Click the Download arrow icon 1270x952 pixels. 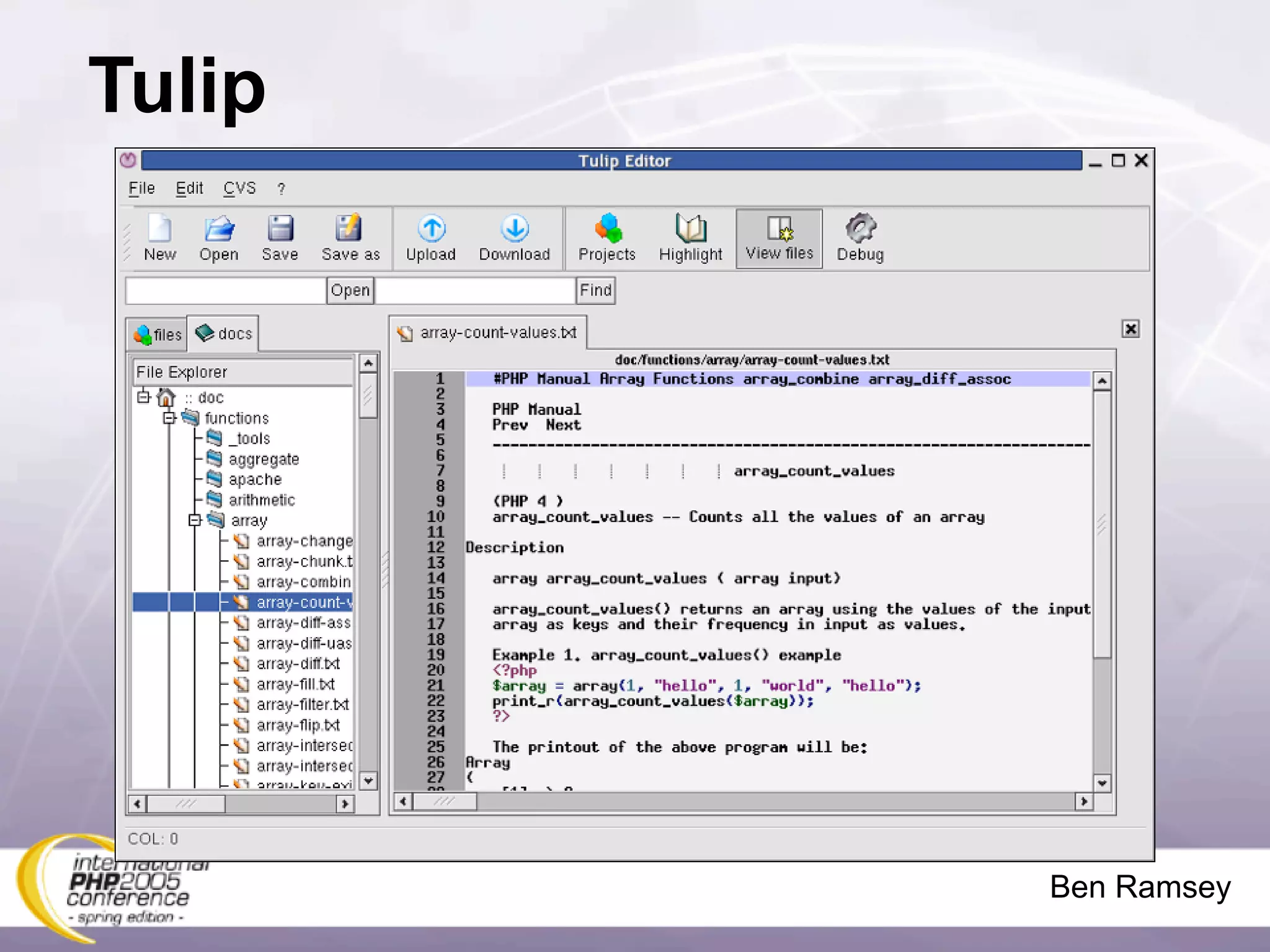(x=514, y=229)
